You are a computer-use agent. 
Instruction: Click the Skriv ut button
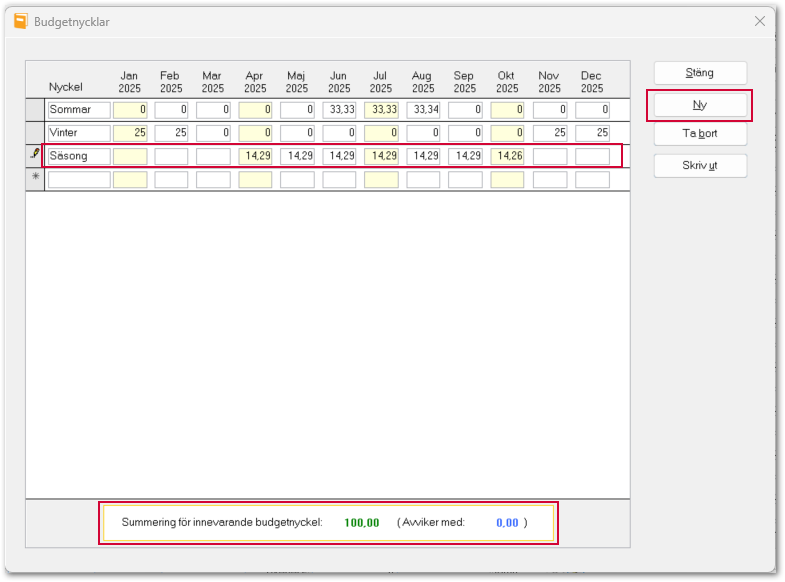[x=700, y=166]
